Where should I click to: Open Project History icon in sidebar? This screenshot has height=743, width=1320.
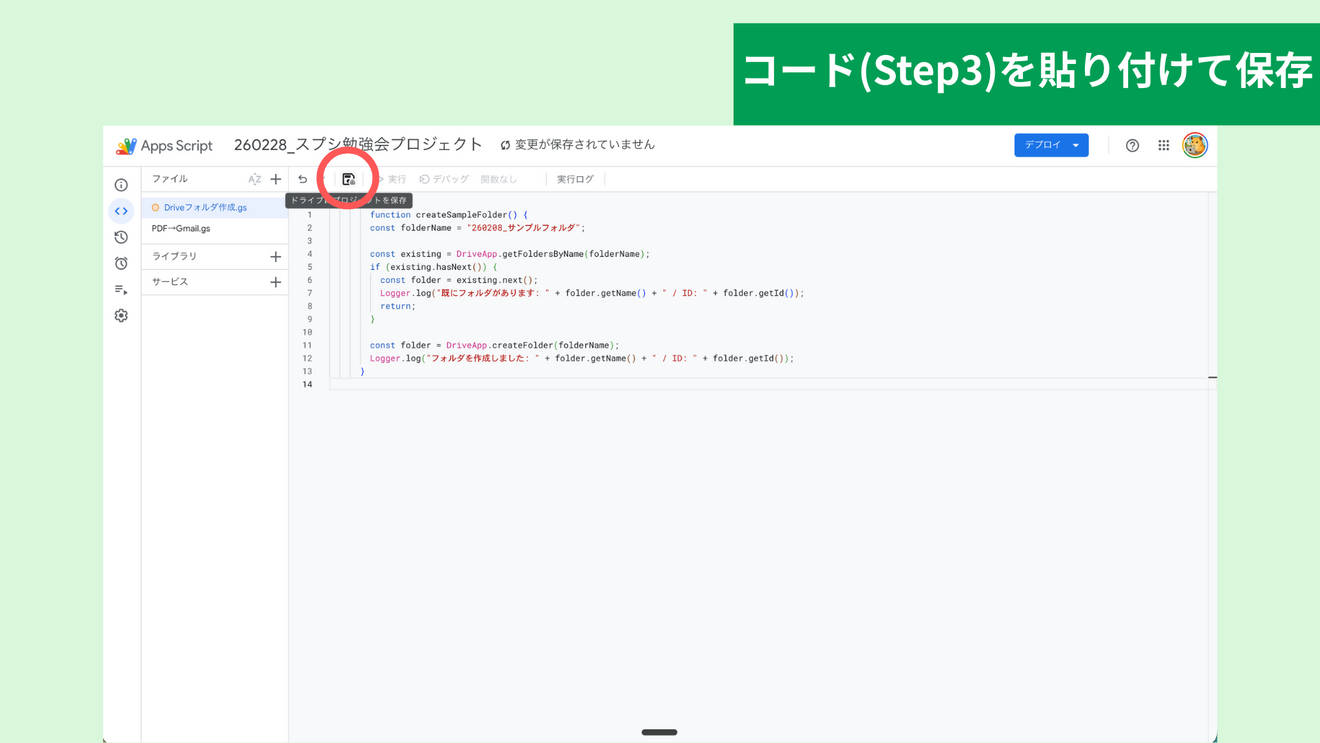(x=121, y=237)
